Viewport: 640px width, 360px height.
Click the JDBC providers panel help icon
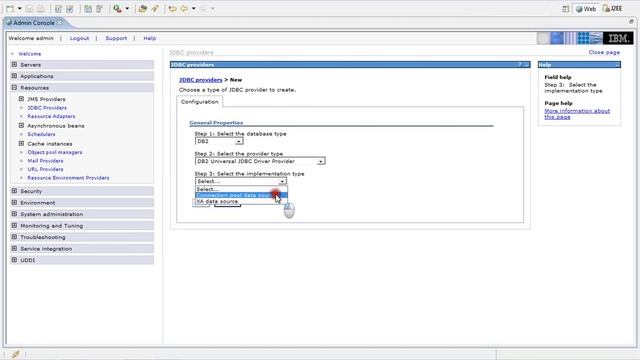pyautogui.click(x=520, y=64)
